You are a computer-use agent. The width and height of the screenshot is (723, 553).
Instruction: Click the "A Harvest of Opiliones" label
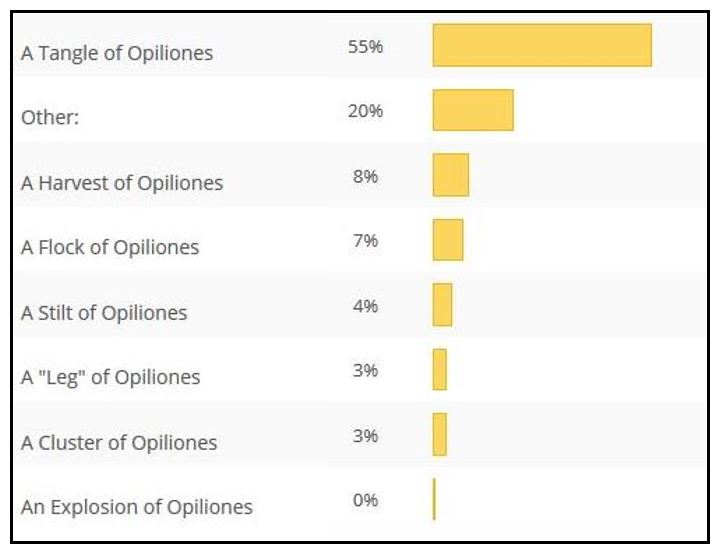(122, 183)
